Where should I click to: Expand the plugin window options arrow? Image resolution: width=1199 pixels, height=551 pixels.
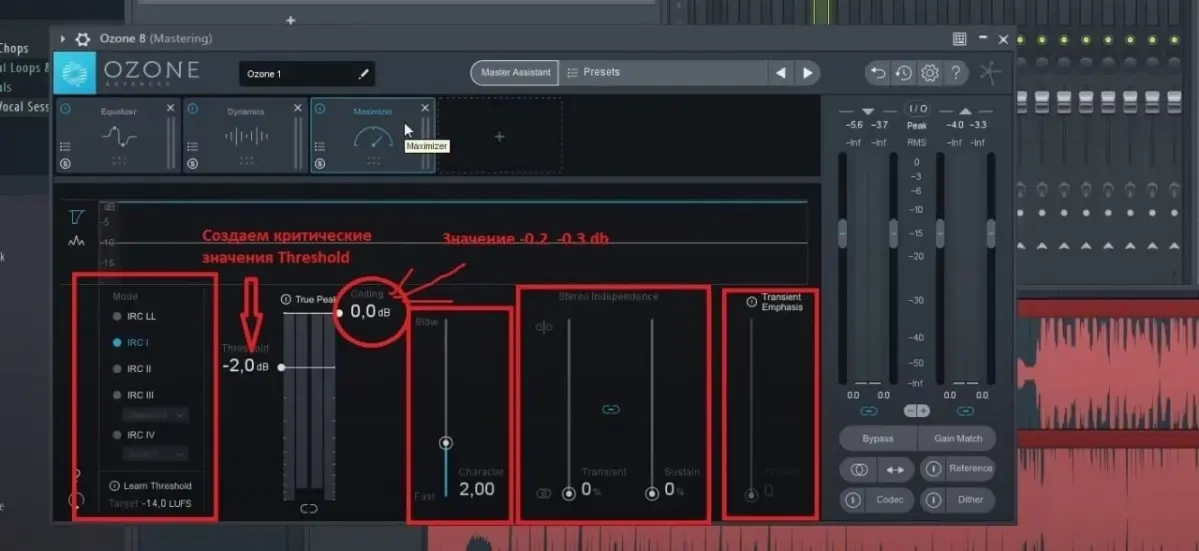point(62,39)
